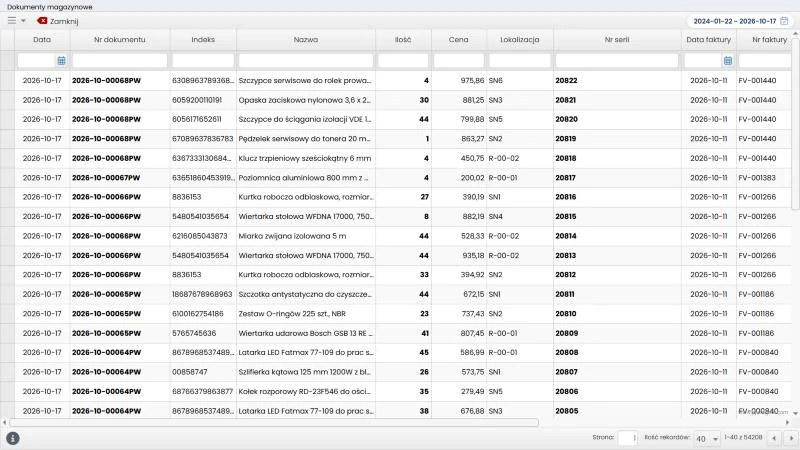Open the Ilość rekordów dropdown showing 40
The image size is (800, 450).
pos(707,438)
